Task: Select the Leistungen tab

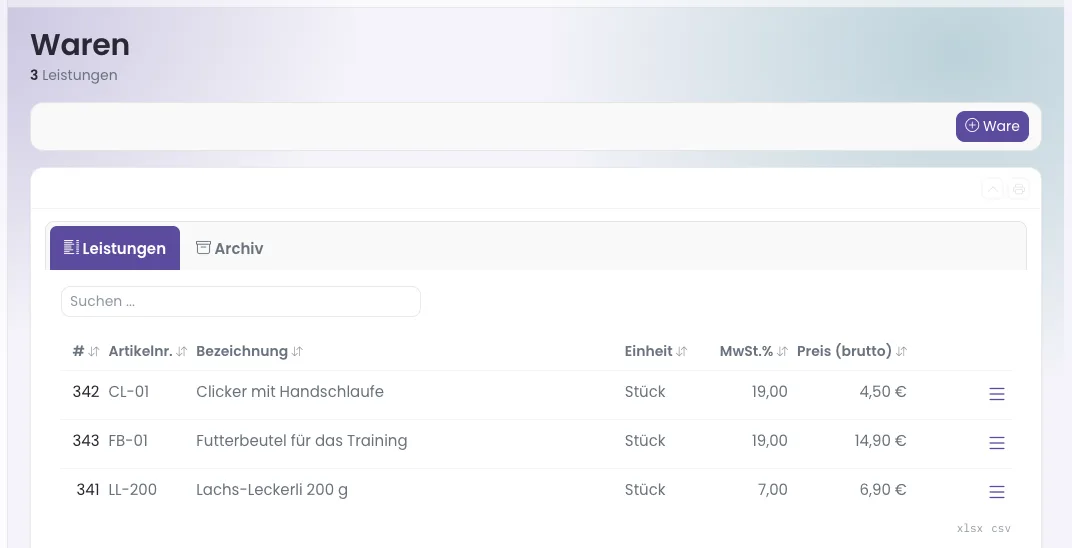Action: point(115,248)
